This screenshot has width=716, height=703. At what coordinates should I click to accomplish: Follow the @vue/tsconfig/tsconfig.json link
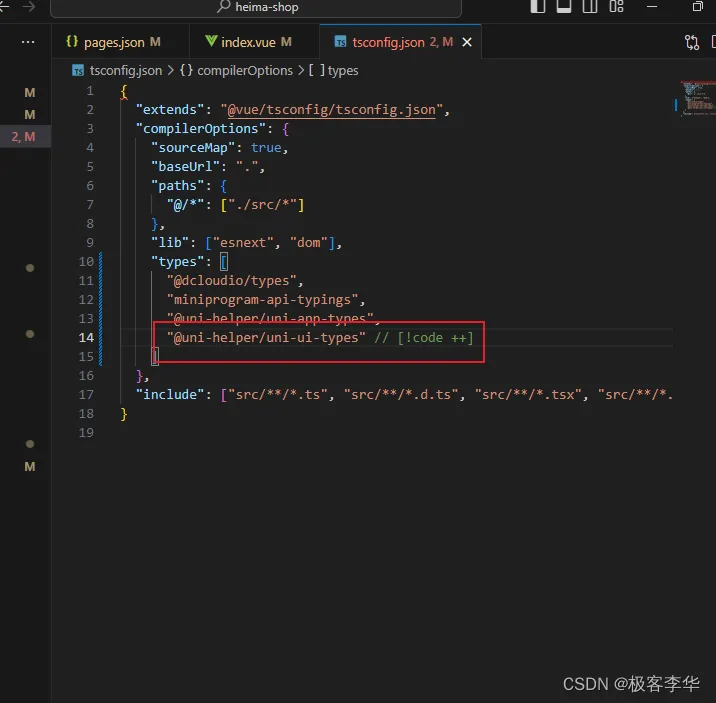(332, 110)
